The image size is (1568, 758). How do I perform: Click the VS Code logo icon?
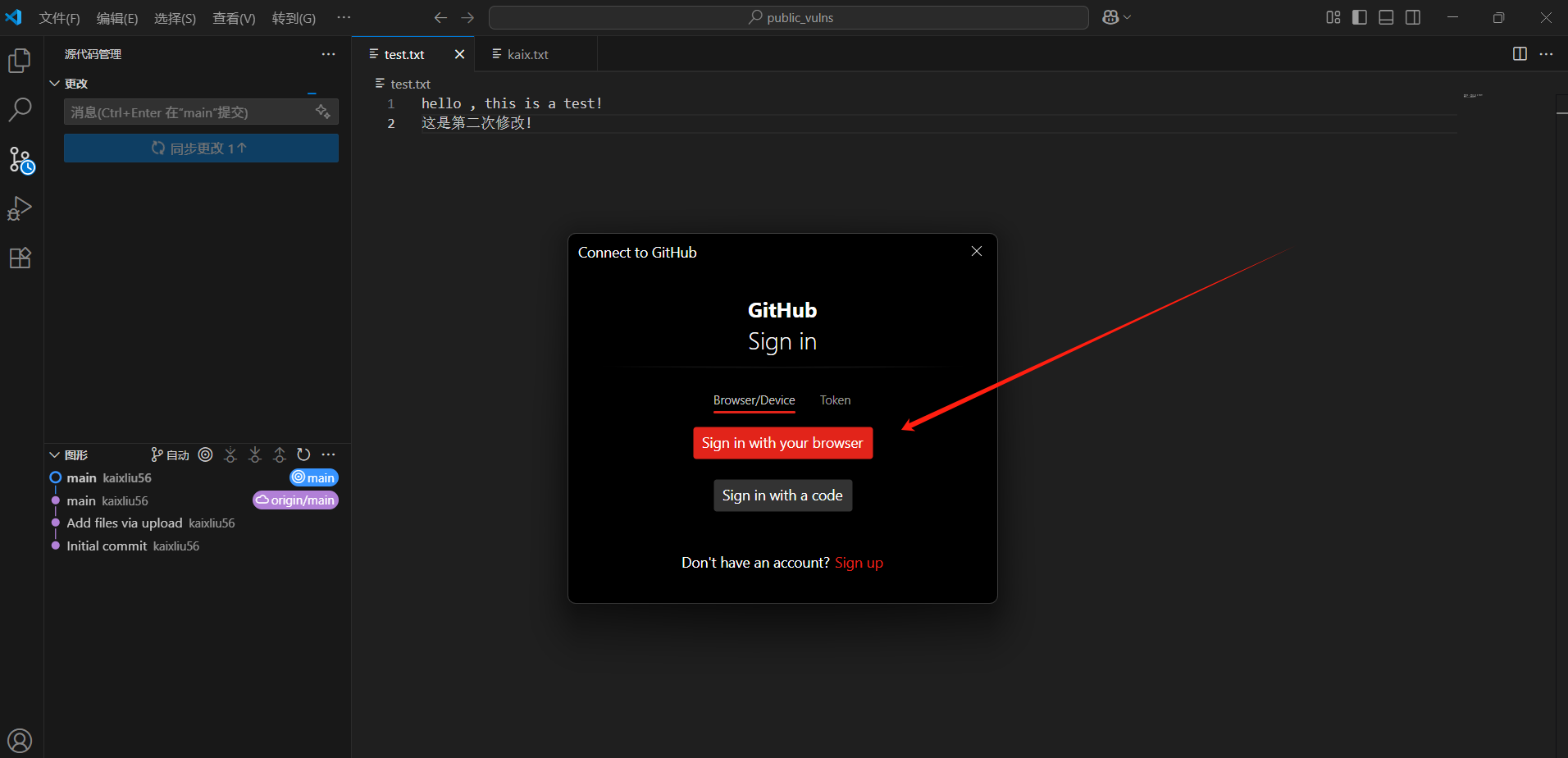point(14,17)
